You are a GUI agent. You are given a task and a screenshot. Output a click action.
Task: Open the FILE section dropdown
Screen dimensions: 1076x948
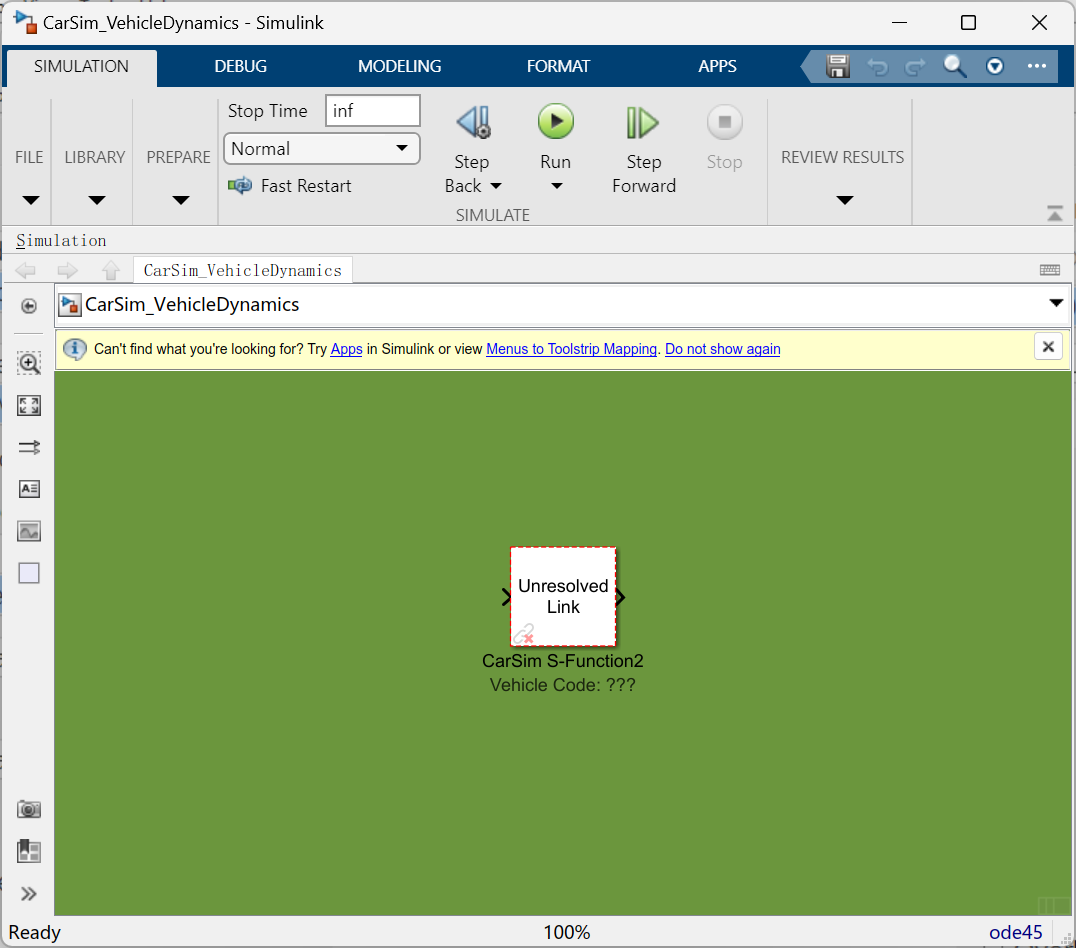30,200
